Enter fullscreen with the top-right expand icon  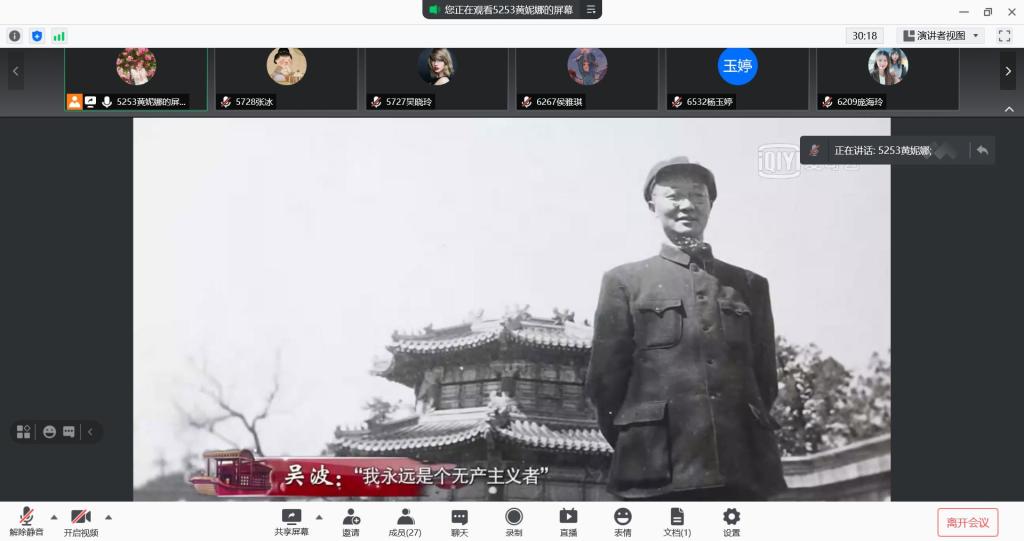coord(1004,36)
